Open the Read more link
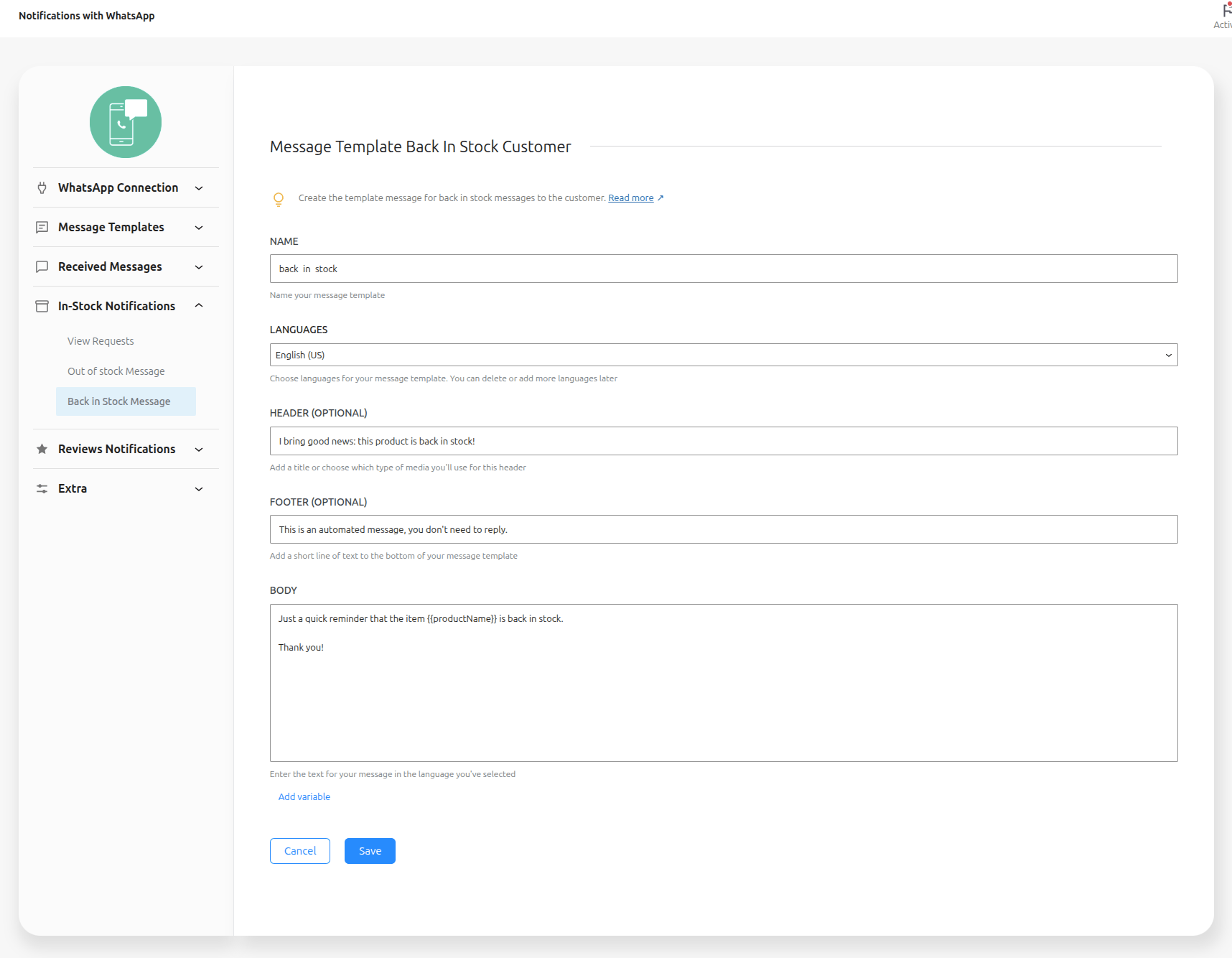 (630, 198)
